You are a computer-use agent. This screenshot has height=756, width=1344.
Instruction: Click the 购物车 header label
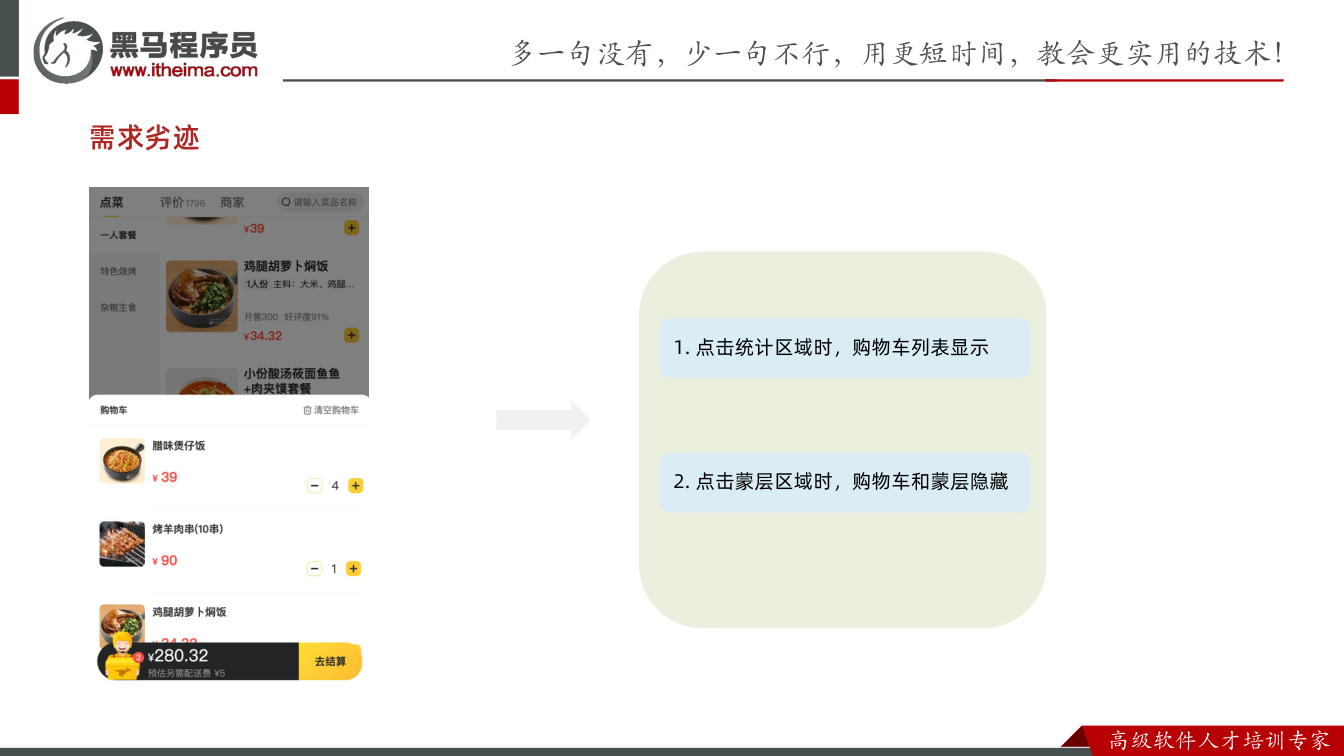[113, 411]
